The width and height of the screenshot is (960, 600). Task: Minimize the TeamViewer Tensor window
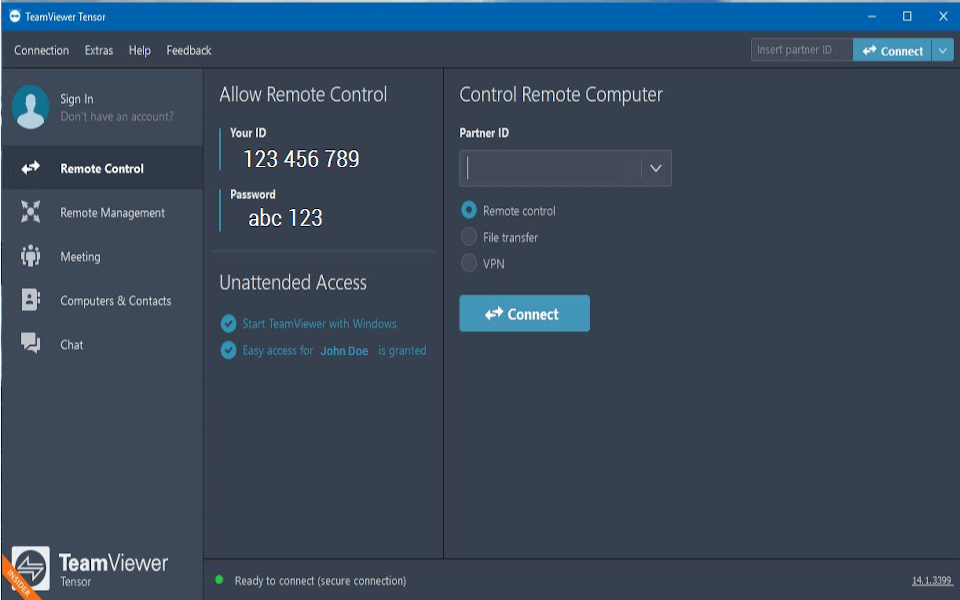pyautogui.click(x=872, y=17)
